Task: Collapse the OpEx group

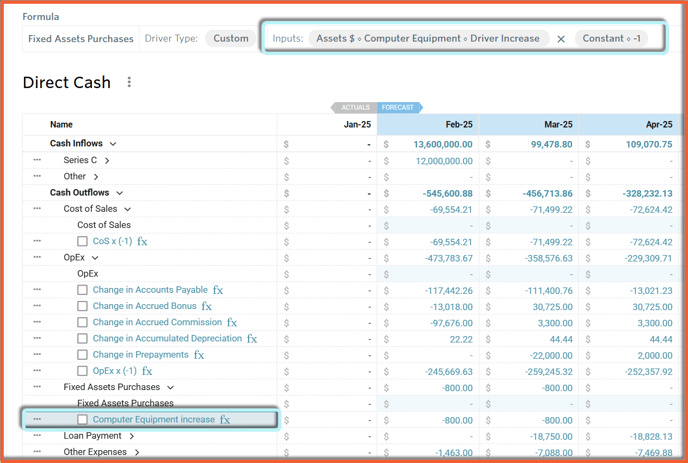Action: pos(95,258)
